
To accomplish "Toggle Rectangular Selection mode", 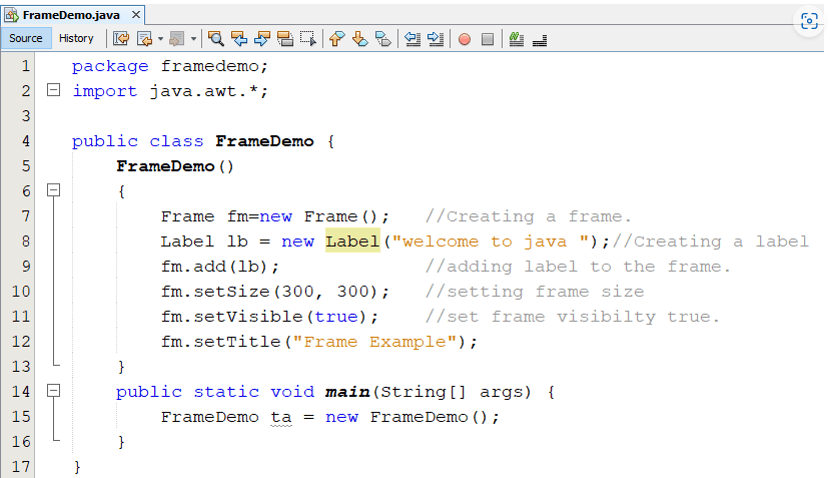I will [308, 39].
